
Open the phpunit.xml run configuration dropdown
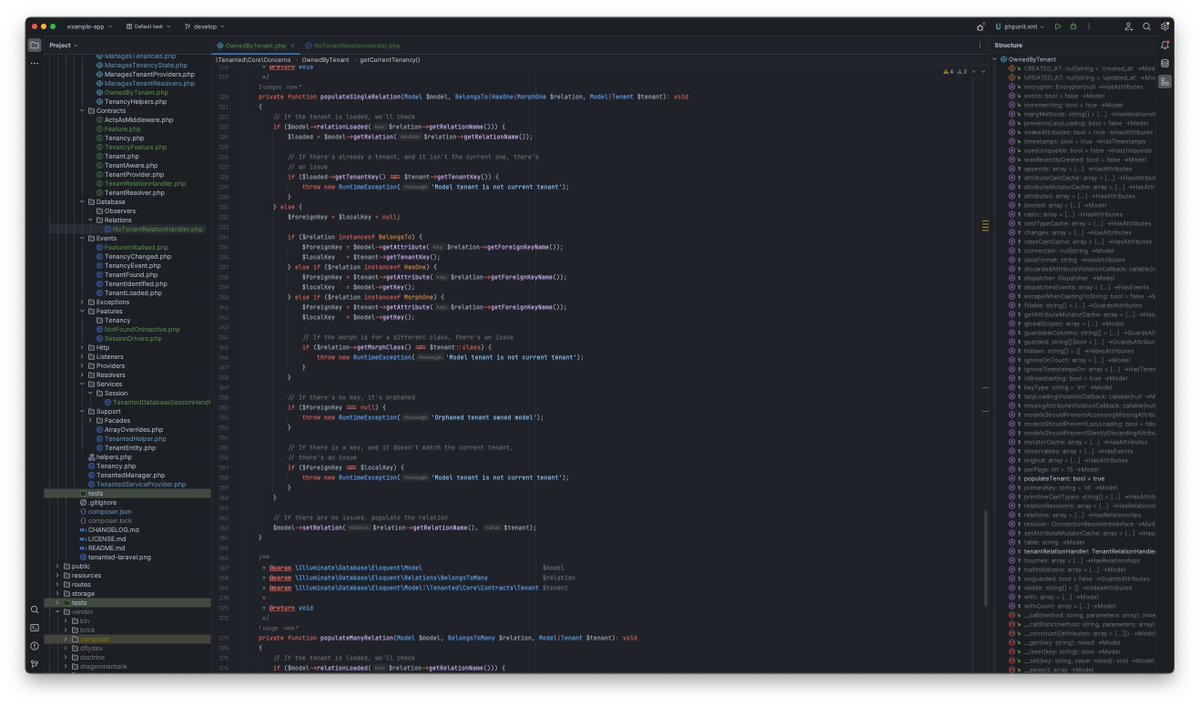click(x=1020, y=27)
